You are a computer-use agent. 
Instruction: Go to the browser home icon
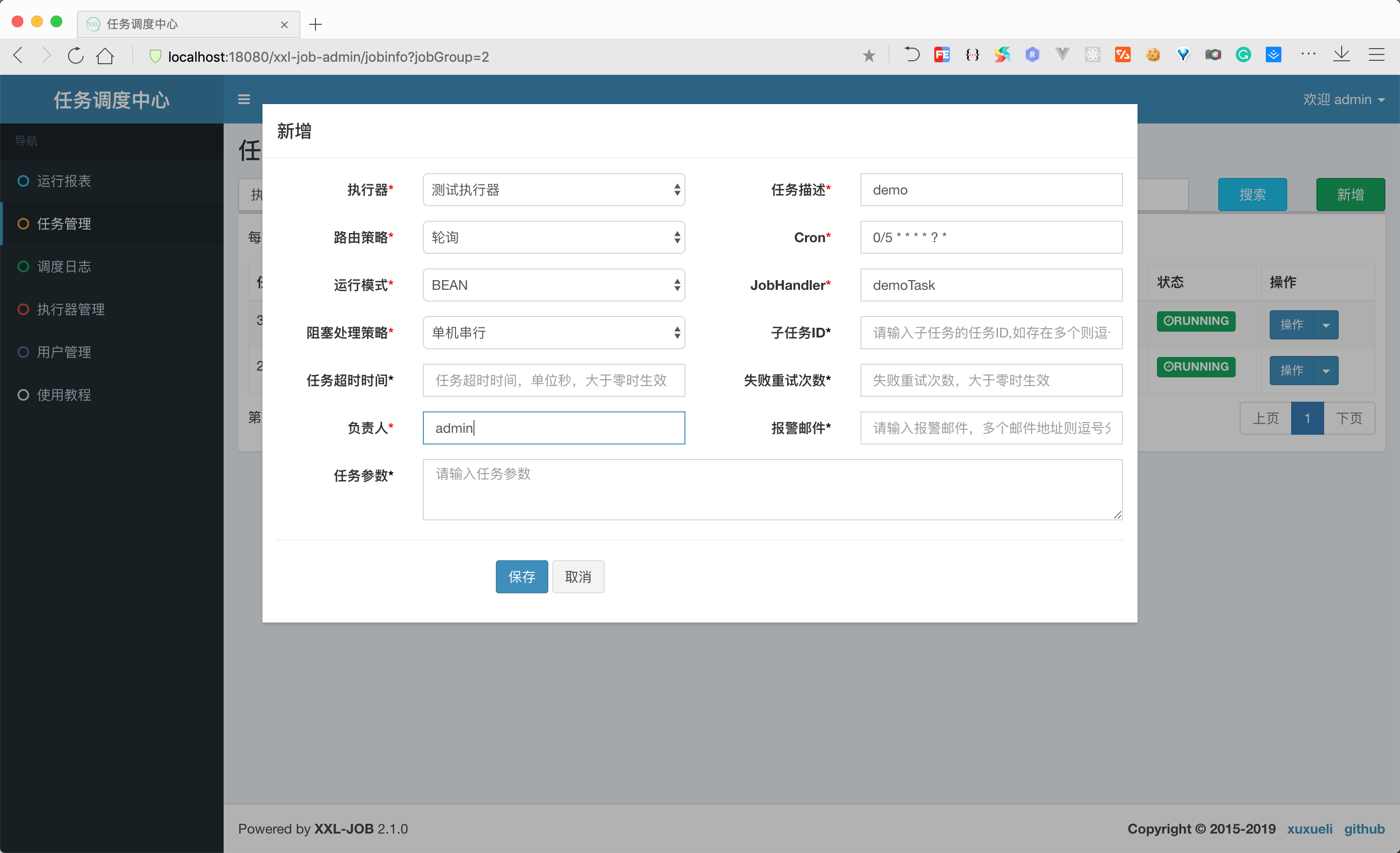click(105, 56)
